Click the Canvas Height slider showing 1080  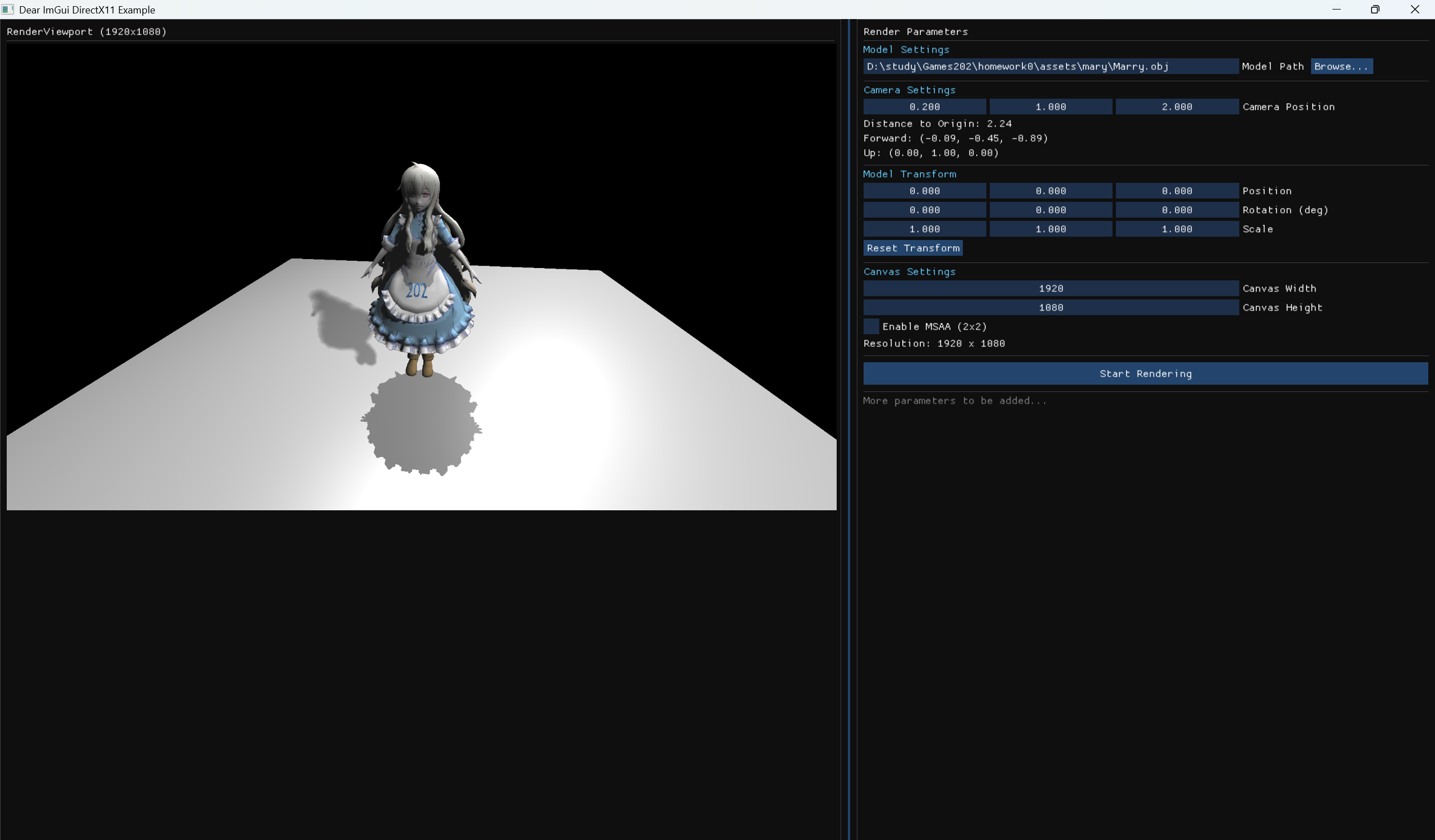(x=1051, y=307)
